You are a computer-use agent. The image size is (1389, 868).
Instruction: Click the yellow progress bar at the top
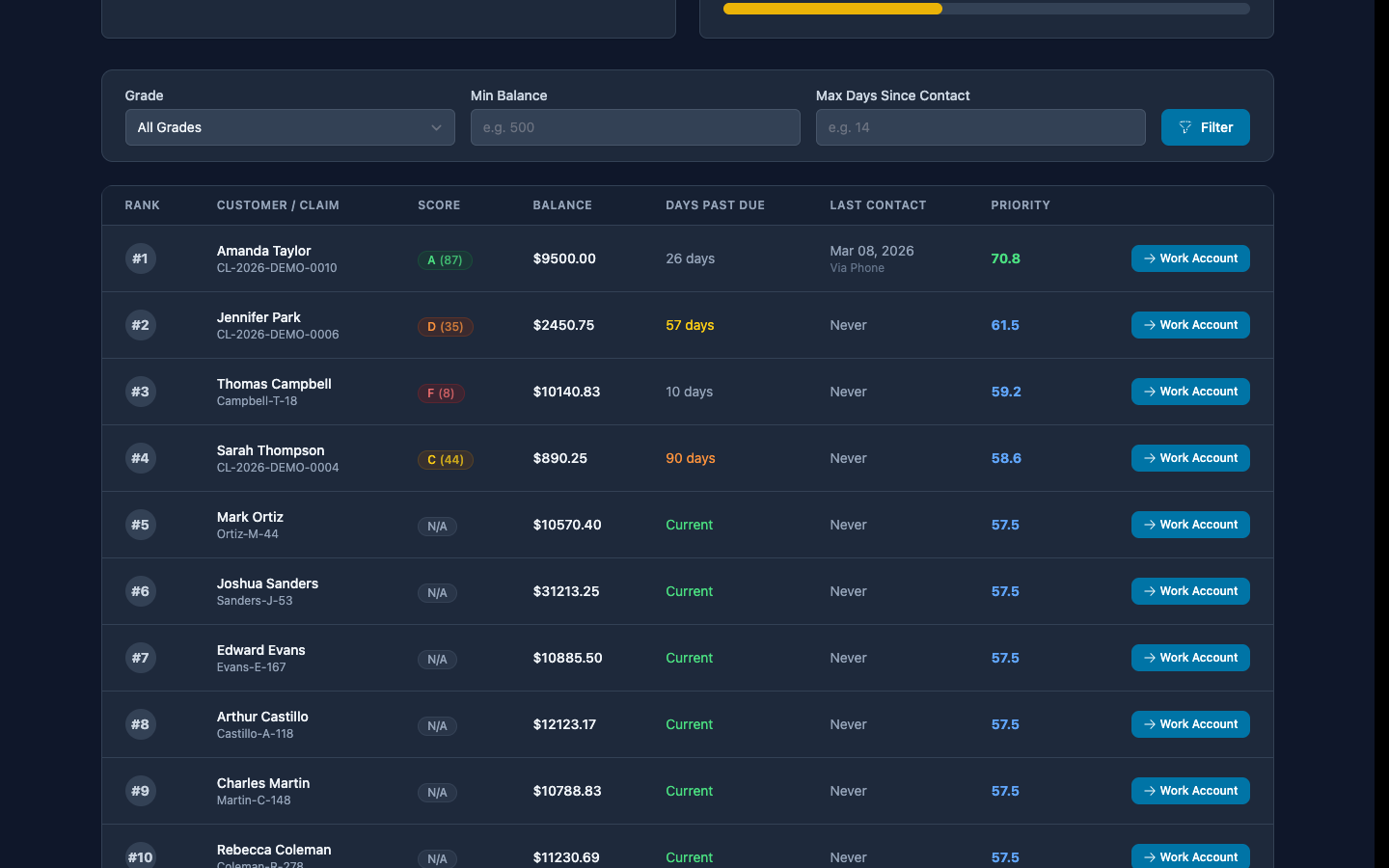831,8
